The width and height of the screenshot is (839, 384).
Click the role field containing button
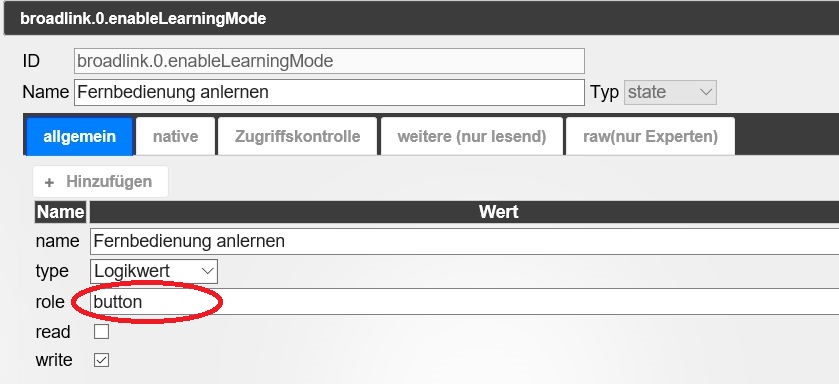coord(464,302)
